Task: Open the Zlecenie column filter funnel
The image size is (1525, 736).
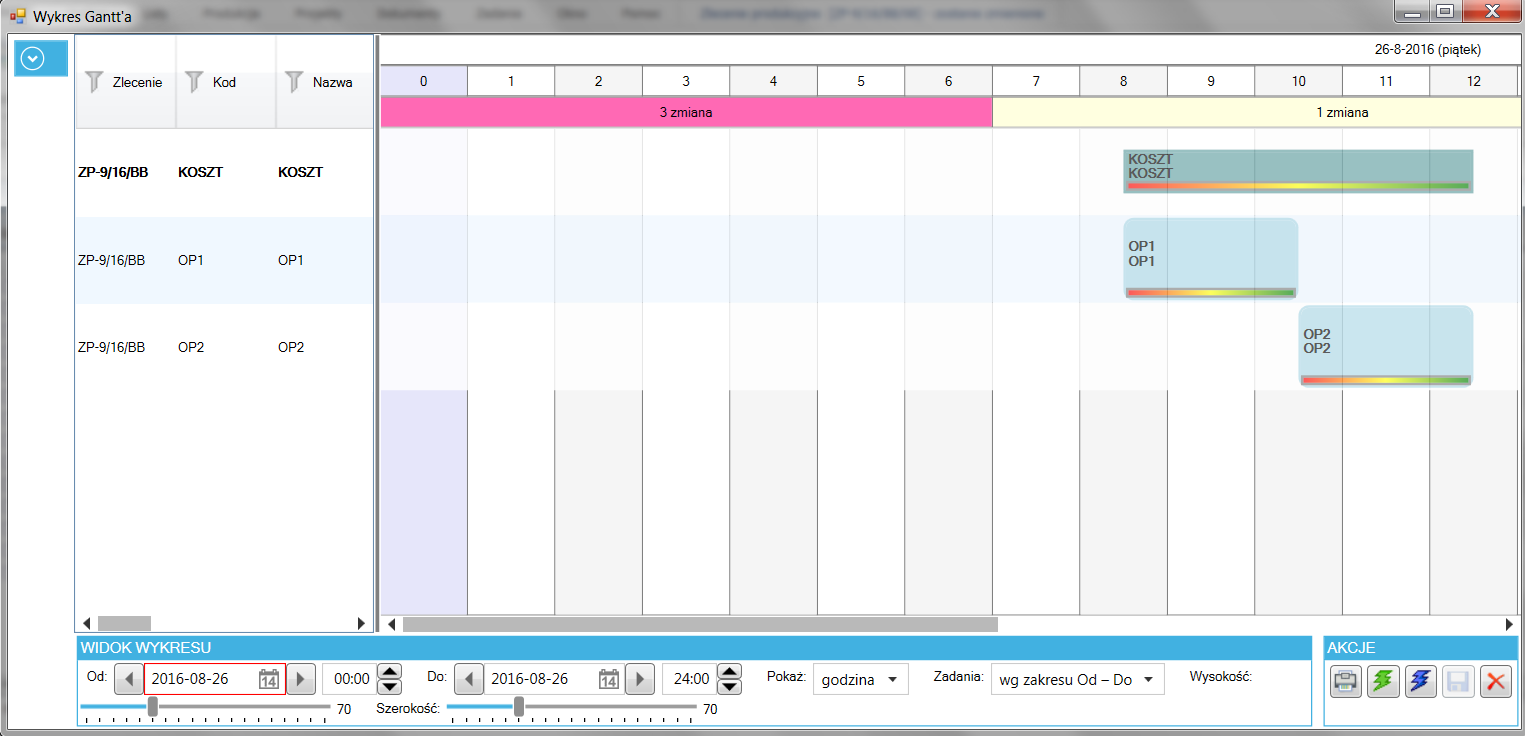Action: (93, 82)
